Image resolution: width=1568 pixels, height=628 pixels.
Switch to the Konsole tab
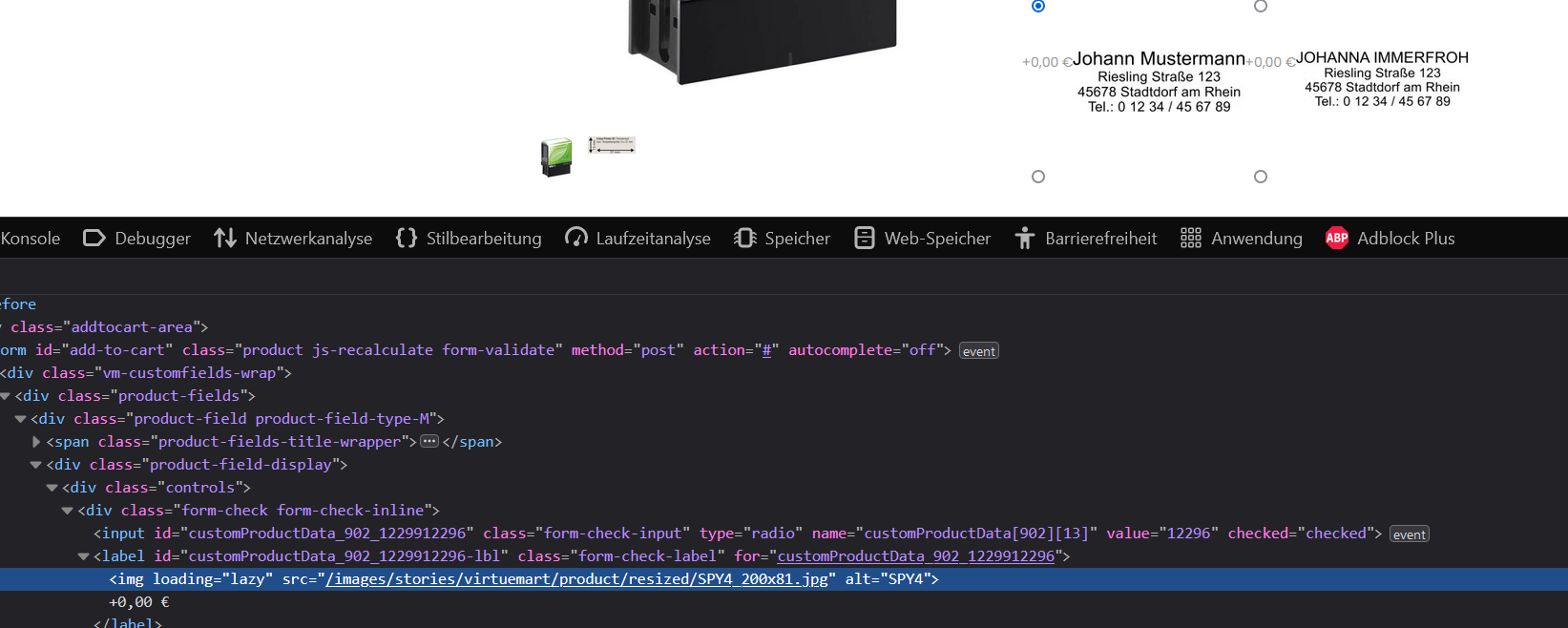(31, 238)
